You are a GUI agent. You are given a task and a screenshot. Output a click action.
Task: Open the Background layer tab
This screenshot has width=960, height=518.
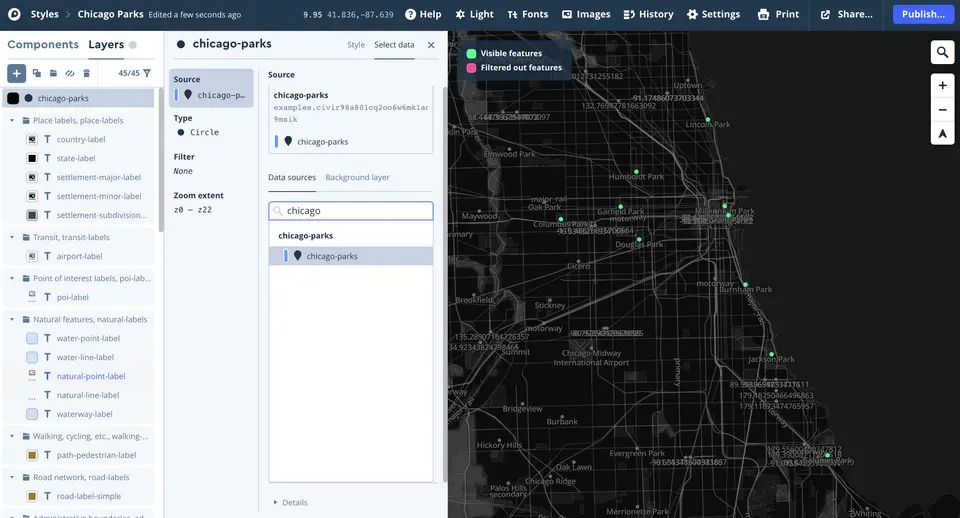pyautogui.click(x=357, y=178)
